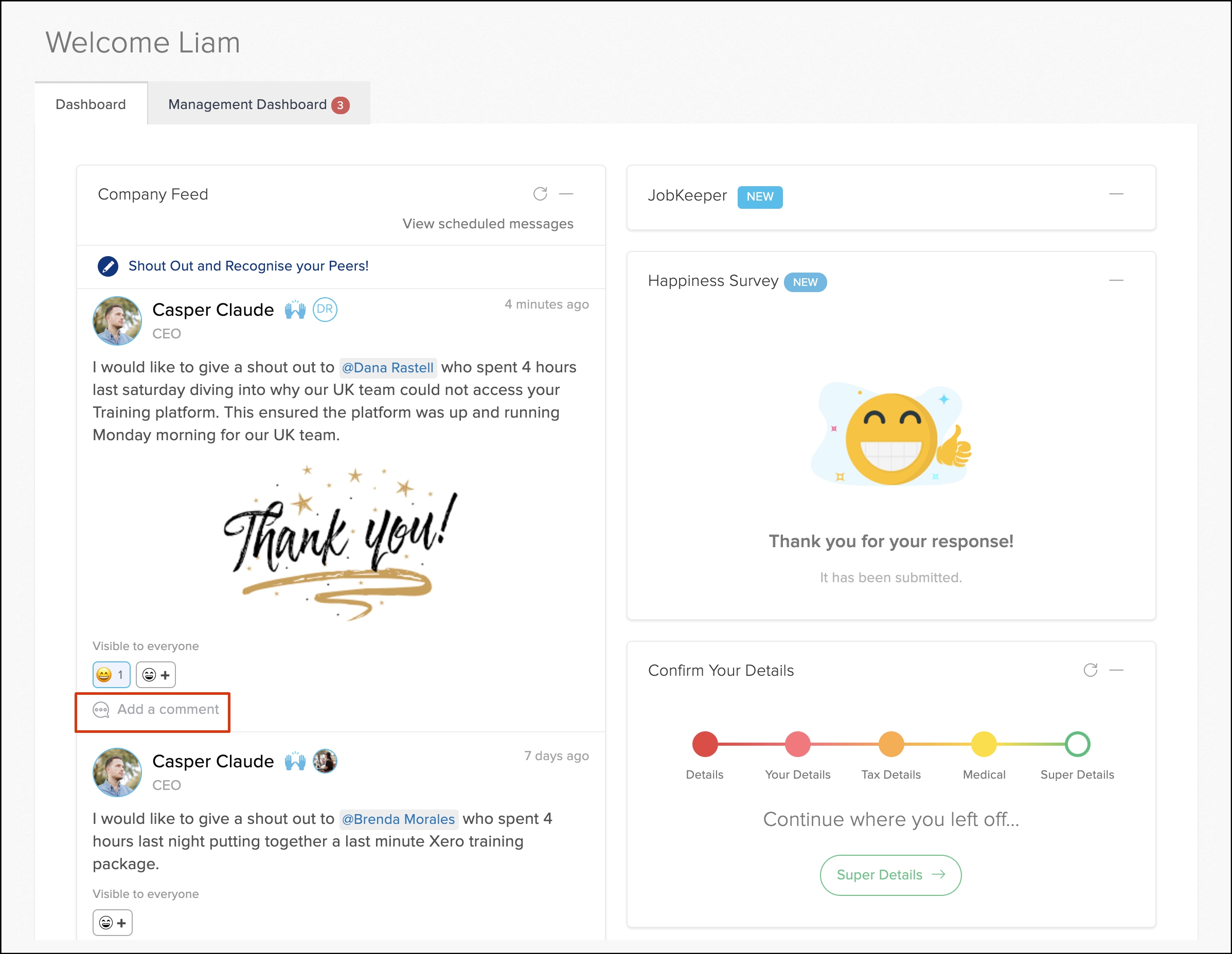Screen dimensions: 1232x954
Task: Select the Medical step circle
Action: (984, 744)
